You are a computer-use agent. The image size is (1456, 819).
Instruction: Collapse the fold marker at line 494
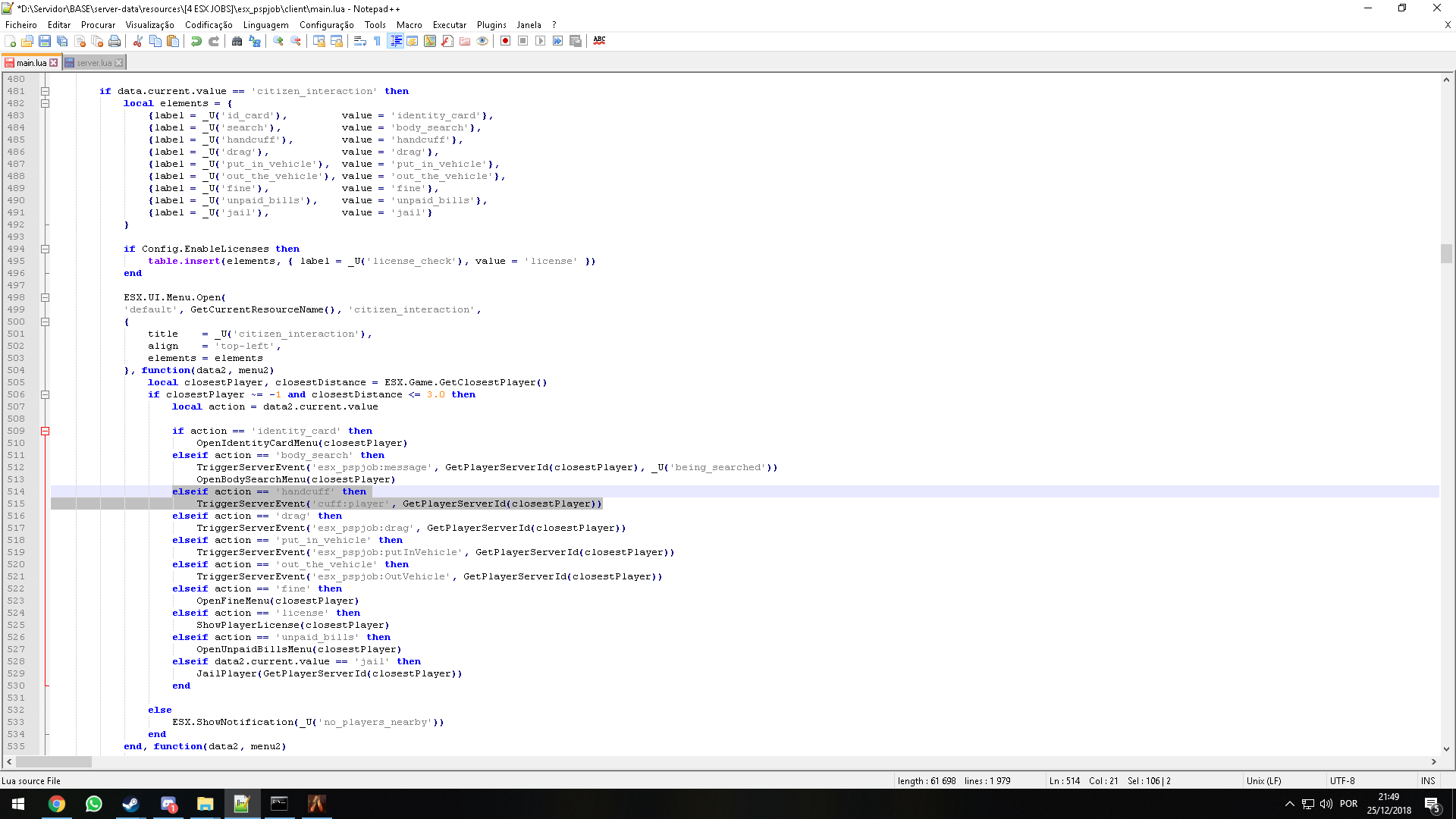click(45, 249)
